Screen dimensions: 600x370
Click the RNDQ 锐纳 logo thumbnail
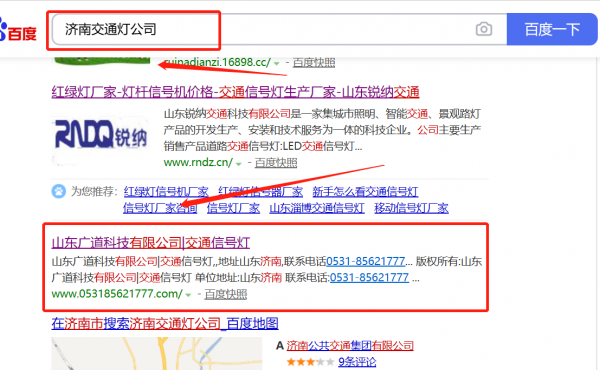101,137
